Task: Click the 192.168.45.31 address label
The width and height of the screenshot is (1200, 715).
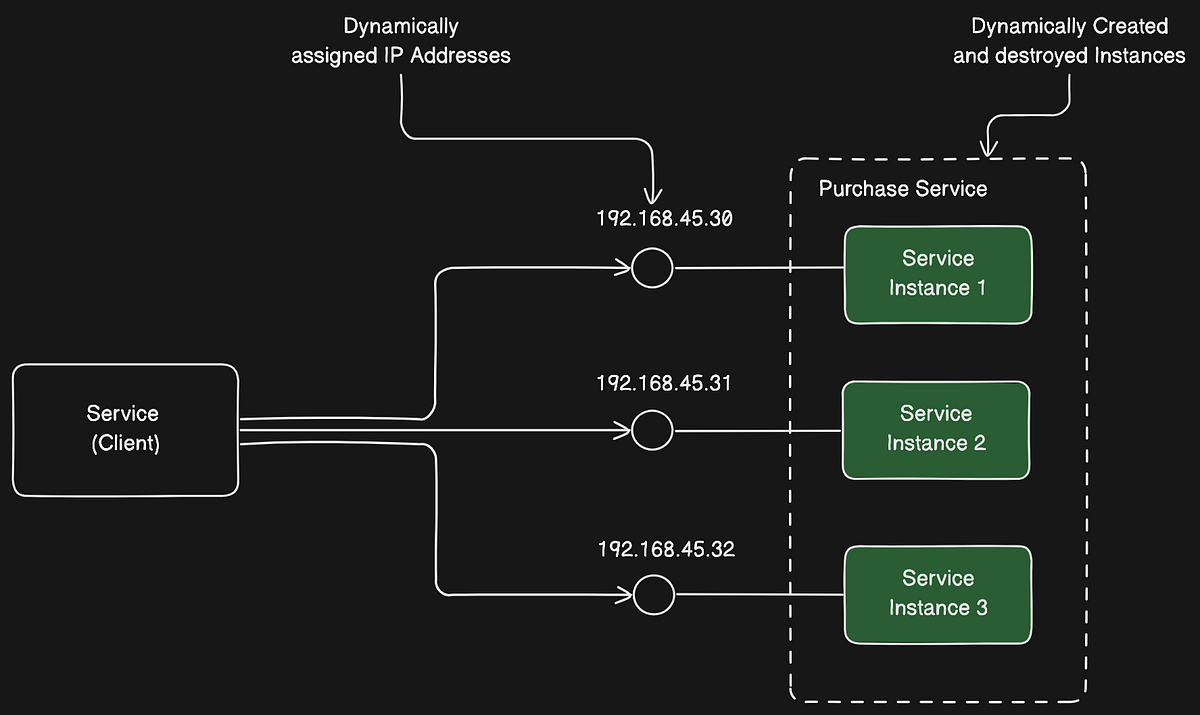Action: [663, 382]
